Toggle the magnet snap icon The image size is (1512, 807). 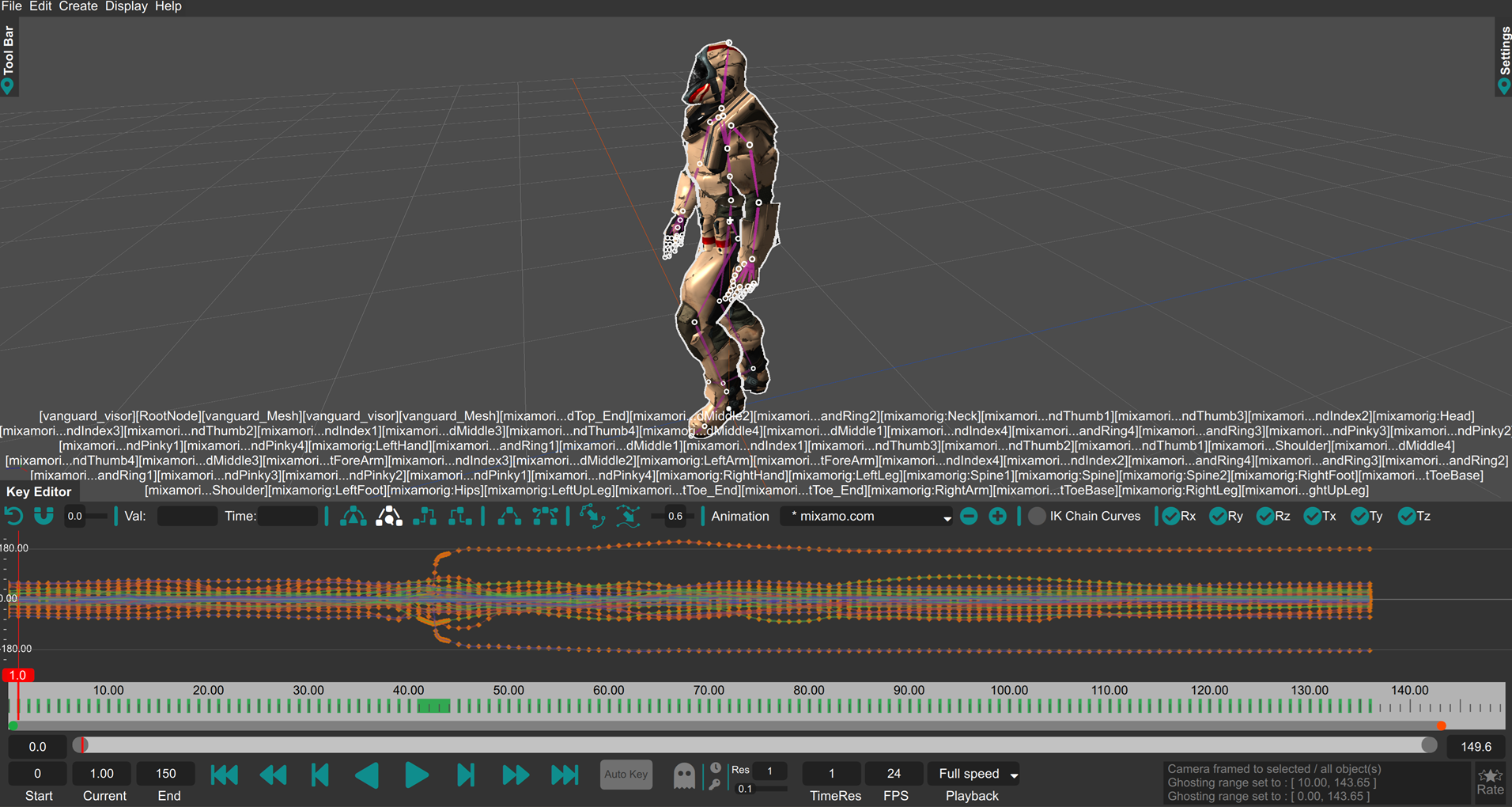point(43,517)
